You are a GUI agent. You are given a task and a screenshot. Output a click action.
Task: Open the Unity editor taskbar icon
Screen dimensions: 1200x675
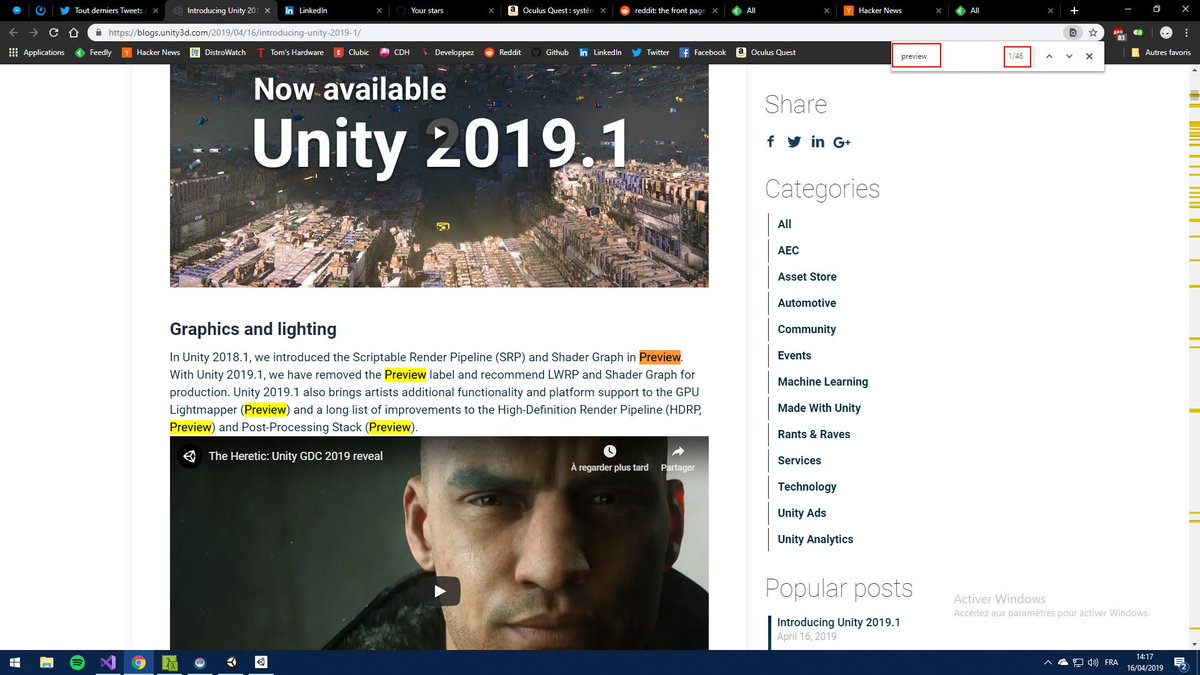(231, 662)
